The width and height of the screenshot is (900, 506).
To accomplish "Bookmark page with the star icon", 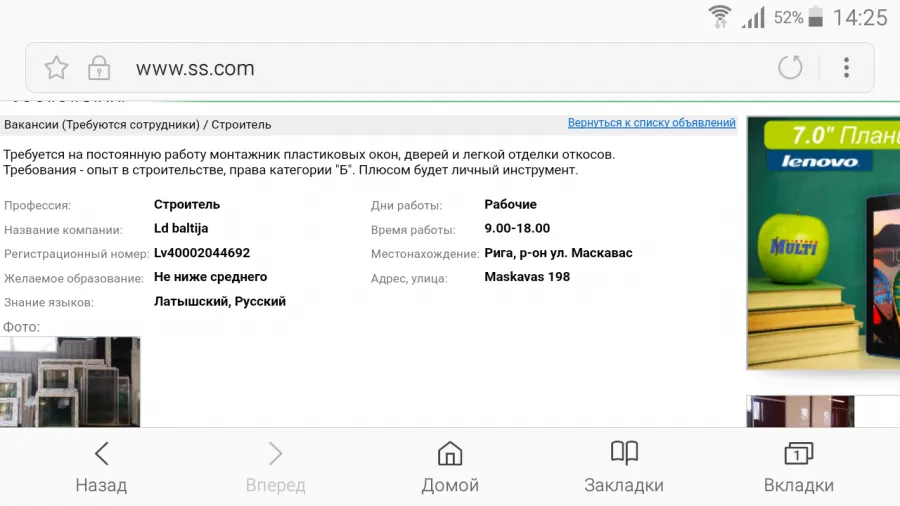I will (x=56, y=68).
